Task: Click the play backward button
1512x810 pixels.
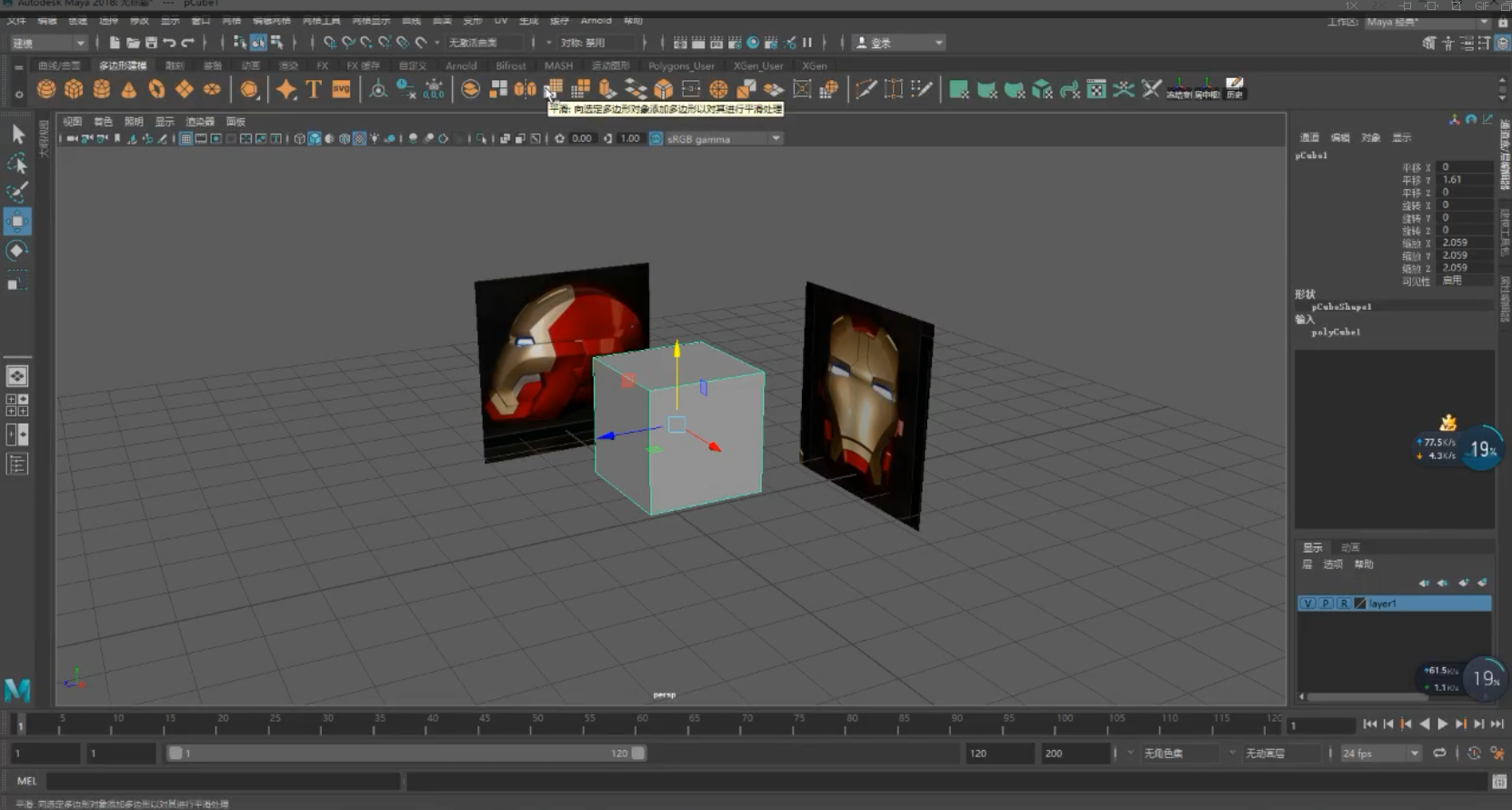Action: (x=1424, y=725)
